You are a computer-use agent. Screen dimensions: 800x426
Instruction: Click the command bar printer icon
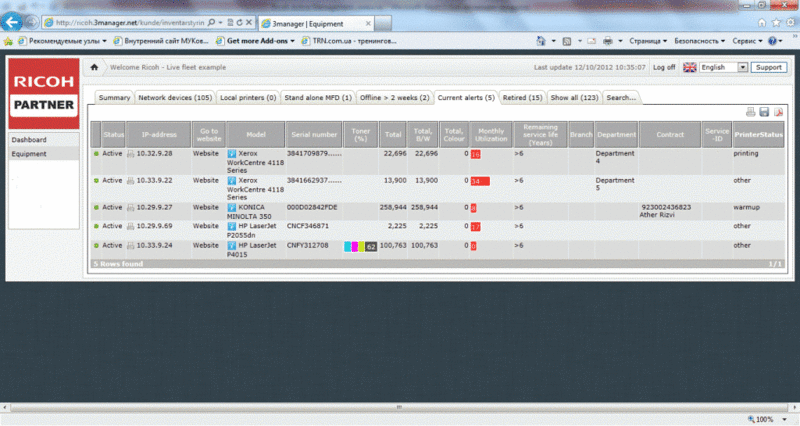pyautogui.click(x=607, y=41)
